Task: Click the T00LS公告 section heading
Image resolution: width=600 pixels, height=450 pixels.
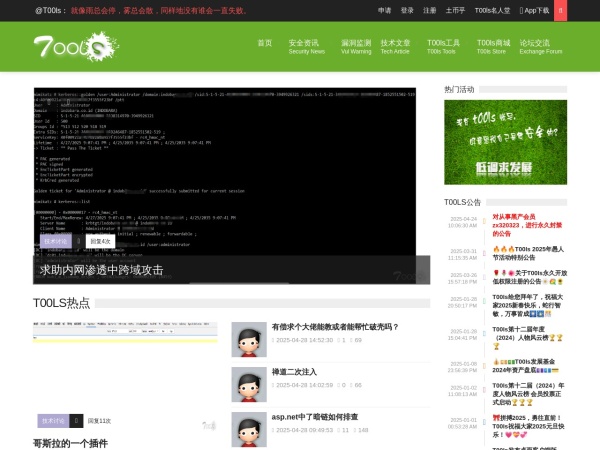Action: tap(462, 202)
